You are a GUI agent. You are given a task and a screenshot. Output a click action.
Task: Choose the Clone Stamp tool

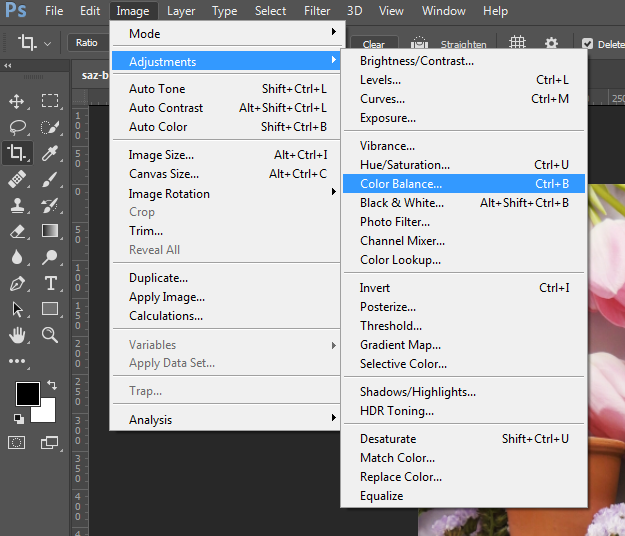pyautogui.click(x=17, y=205)
